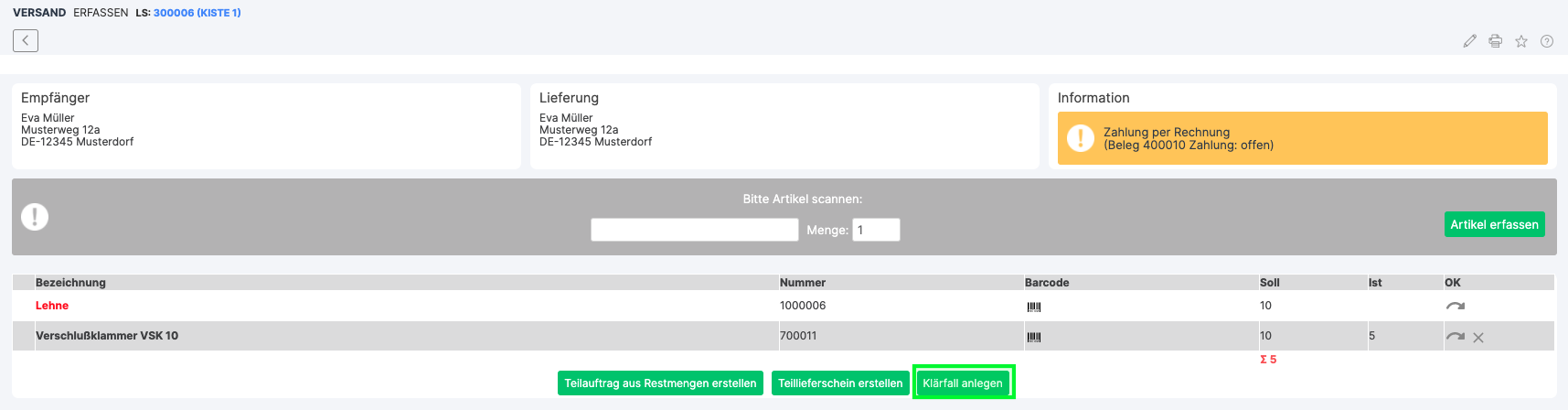Open delivery note link 300006 (KISTE 1)
Image resolution: width=1568 pixels, height=410 pixels.
tap(197, 13)
